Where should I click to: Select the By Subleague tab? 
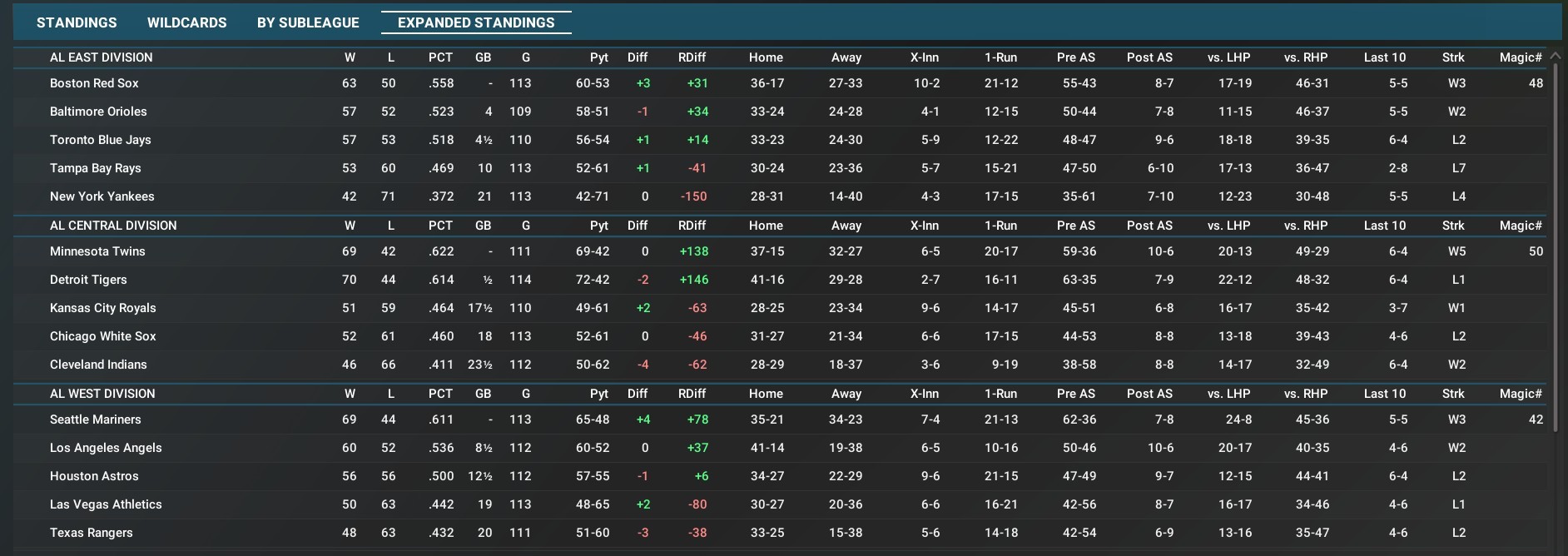coord(308,22)
